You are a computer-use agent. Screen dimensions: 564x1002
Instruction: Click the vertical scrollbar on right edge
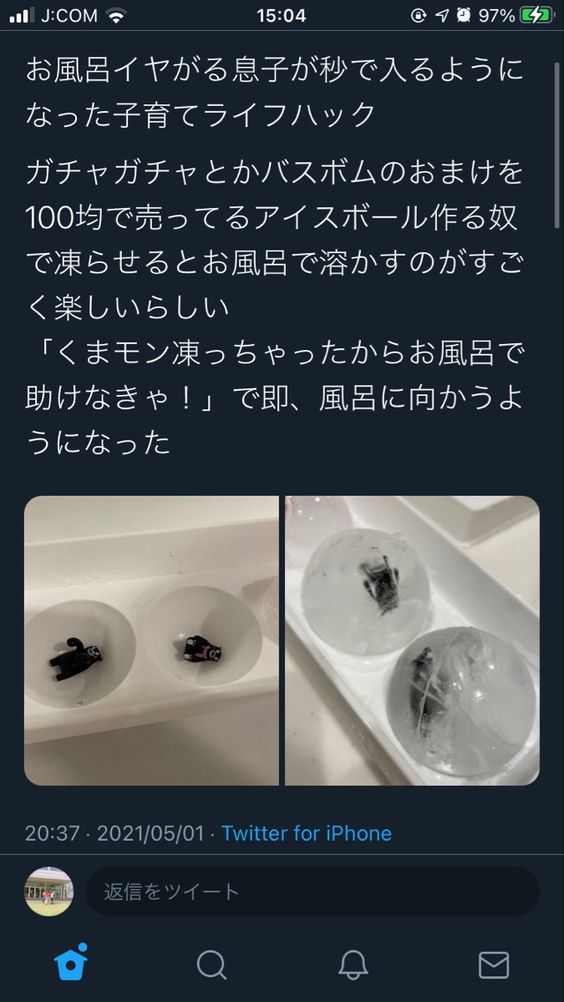tap(557, 145)
